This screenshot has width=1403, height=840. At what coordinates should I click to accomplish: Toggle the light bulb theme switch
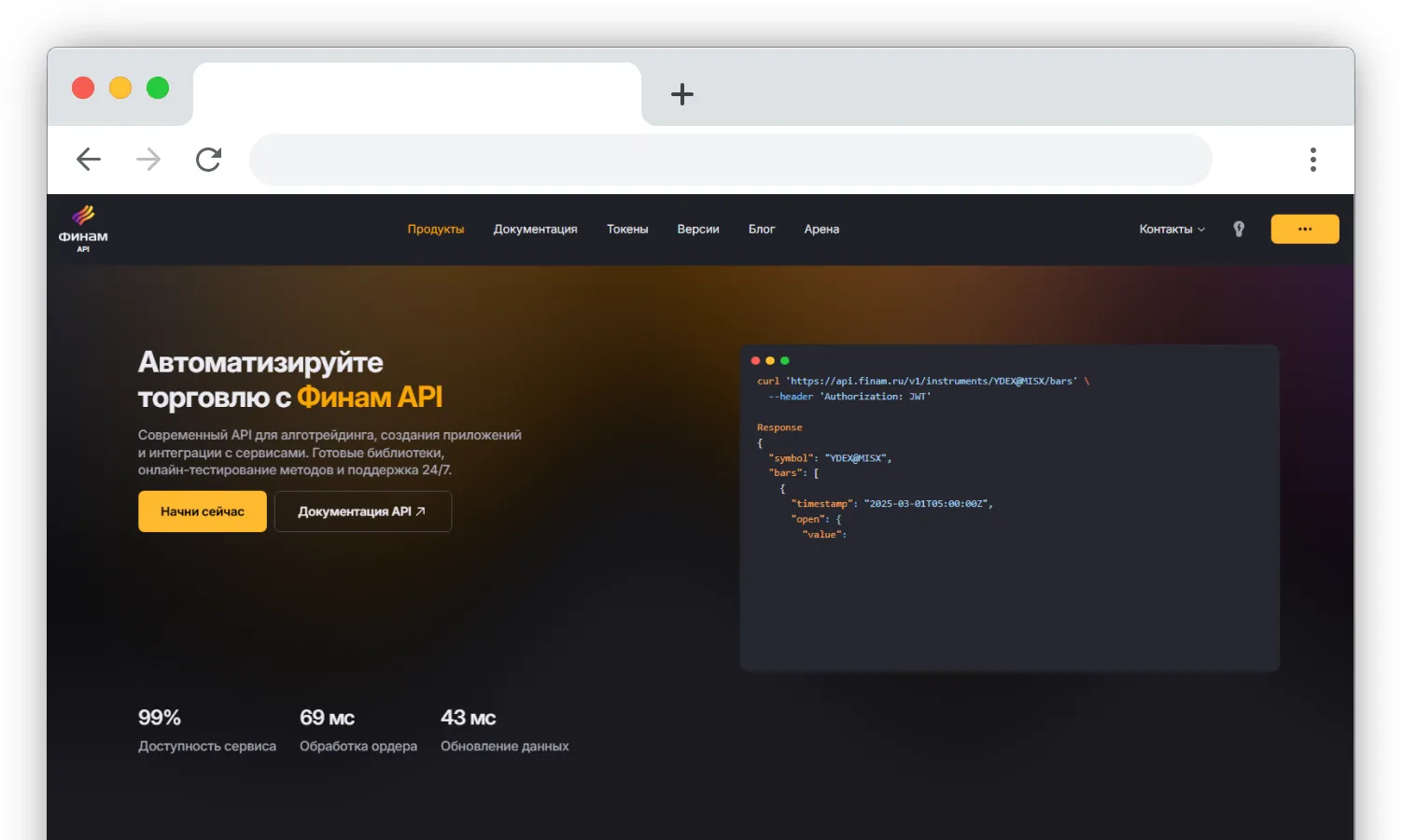click(x=1239, y=229)
